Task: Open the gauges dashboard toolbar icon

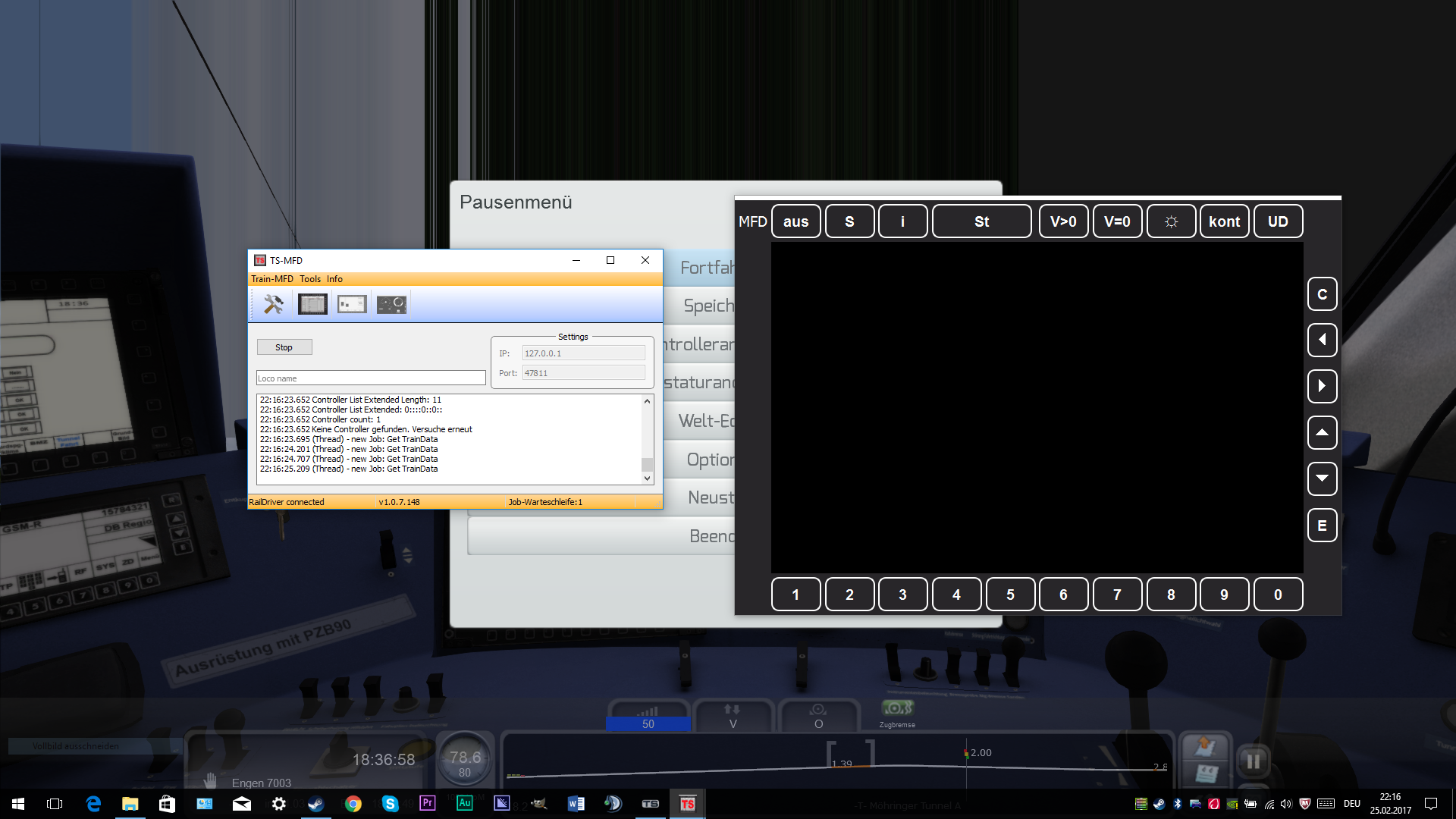Action: (x=391, y=304)
